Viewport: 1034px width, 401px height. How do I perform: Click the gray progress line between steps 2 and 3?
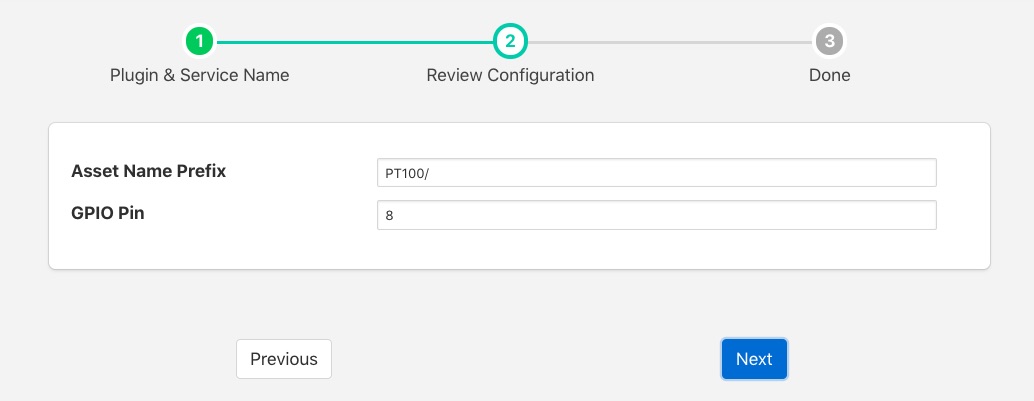click(x=670, y=42)
